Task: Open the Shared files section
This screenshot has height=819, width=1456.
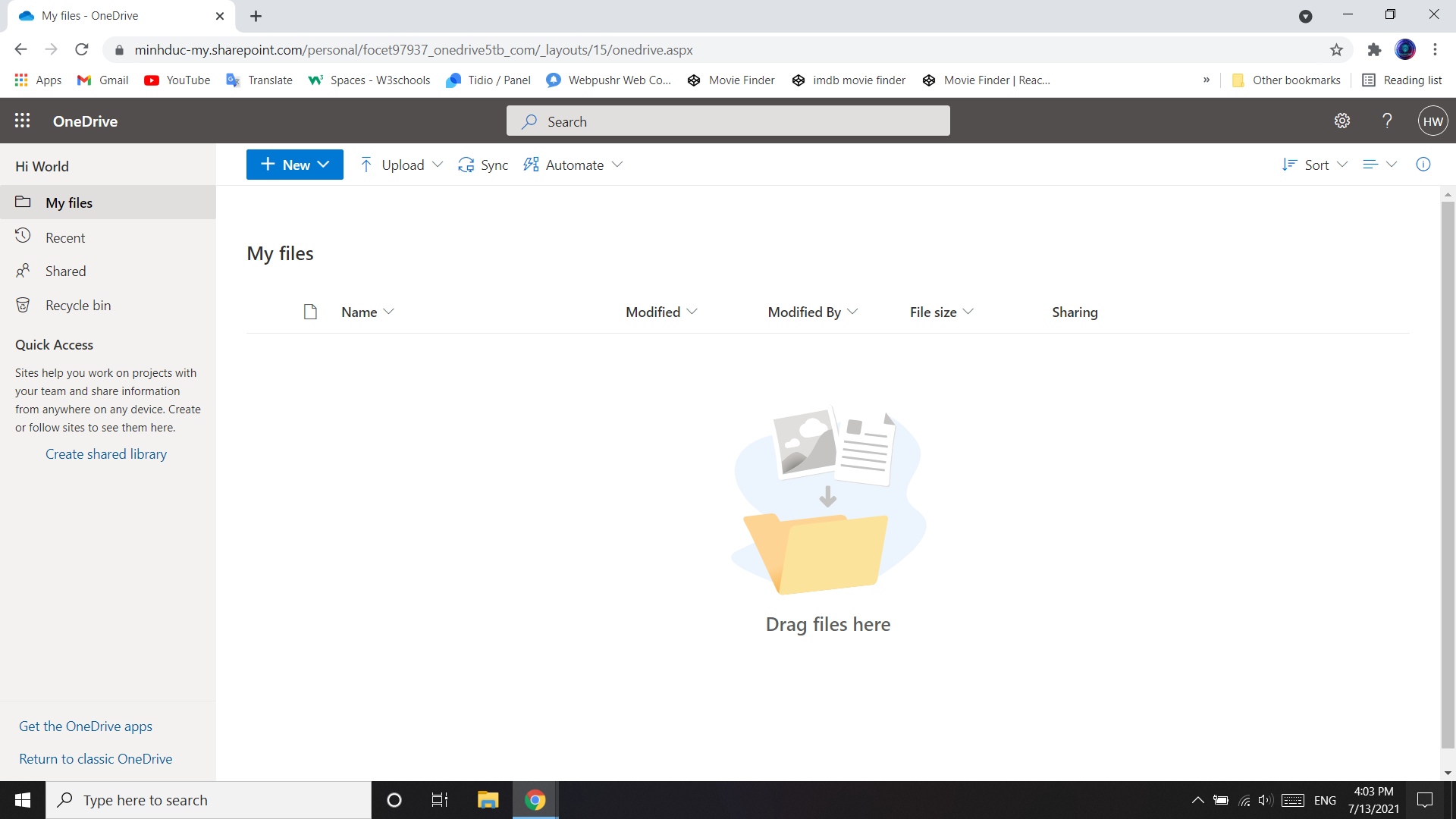Action: 64,271
